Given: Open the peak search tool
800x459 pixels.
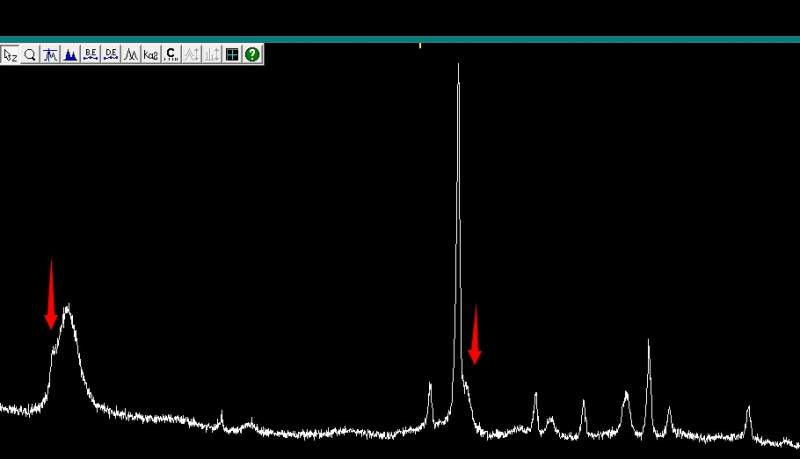Looking at the screenshot, I should coord(50,55).
